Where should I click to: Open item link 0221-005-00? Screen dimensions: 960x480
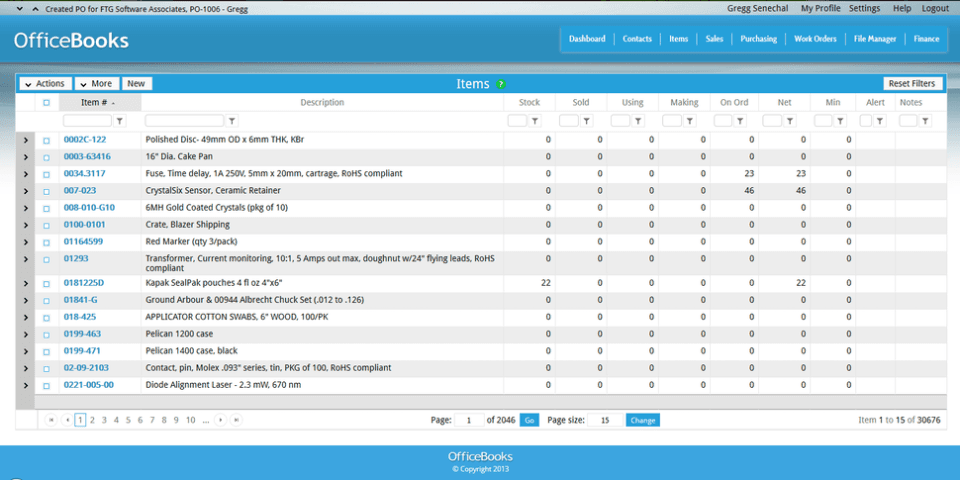point(89,385)
